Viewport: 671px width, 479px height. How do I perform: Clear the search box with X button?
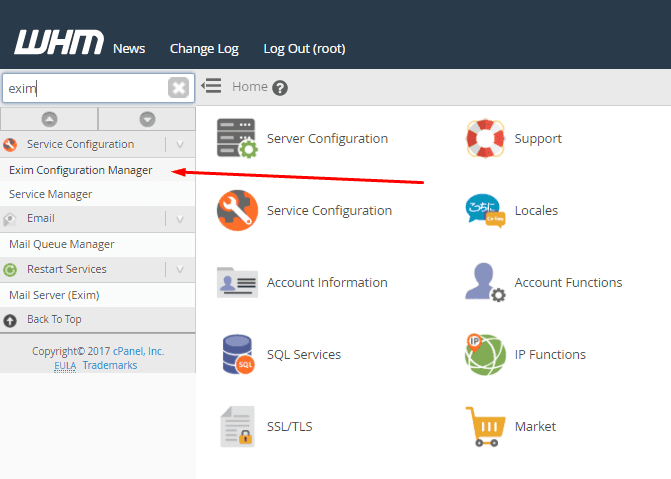[178, 88]
